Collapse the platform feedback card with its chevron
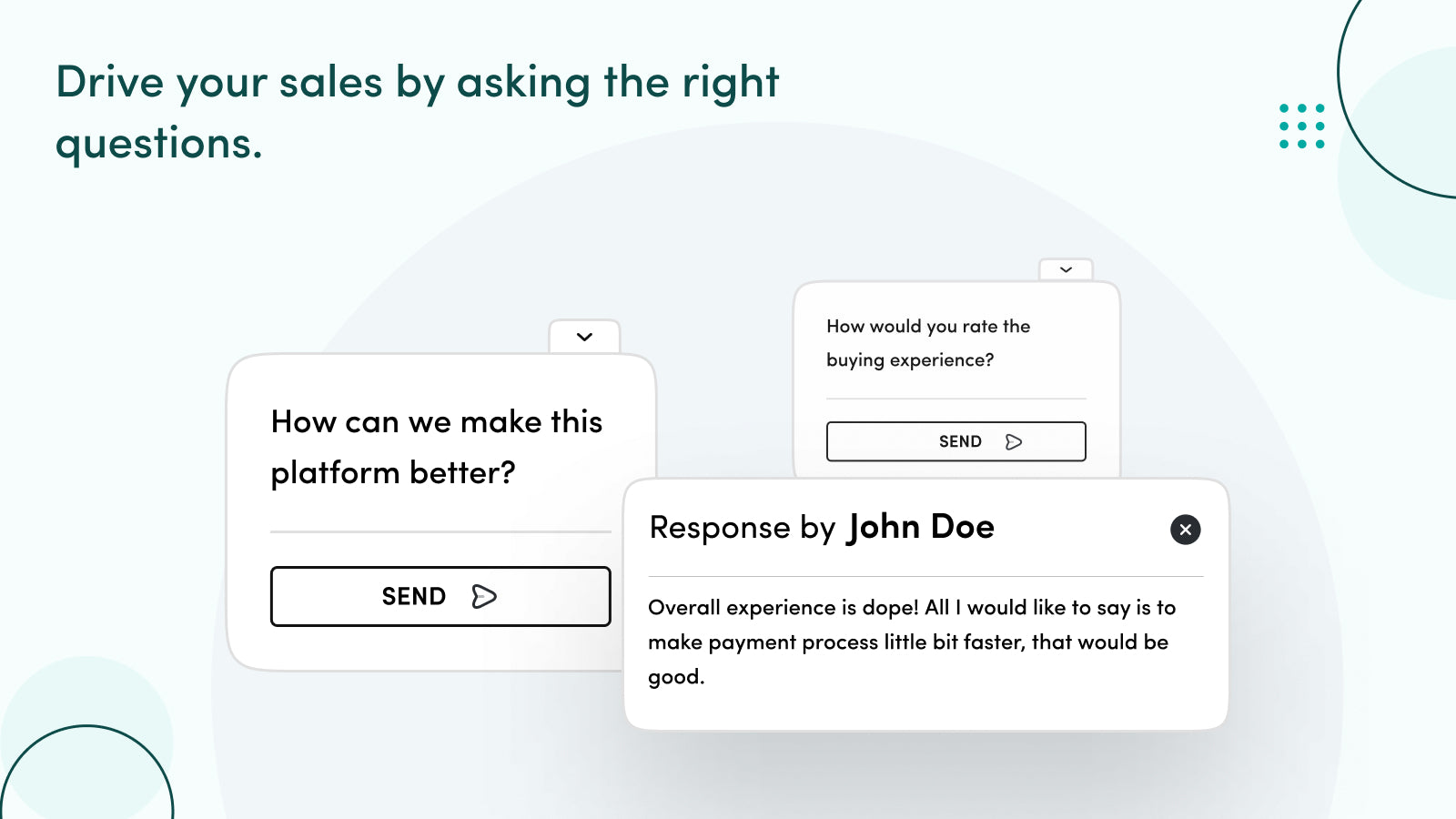The width and height of the screenshot is (1456, 819). [x=584, y=337]
